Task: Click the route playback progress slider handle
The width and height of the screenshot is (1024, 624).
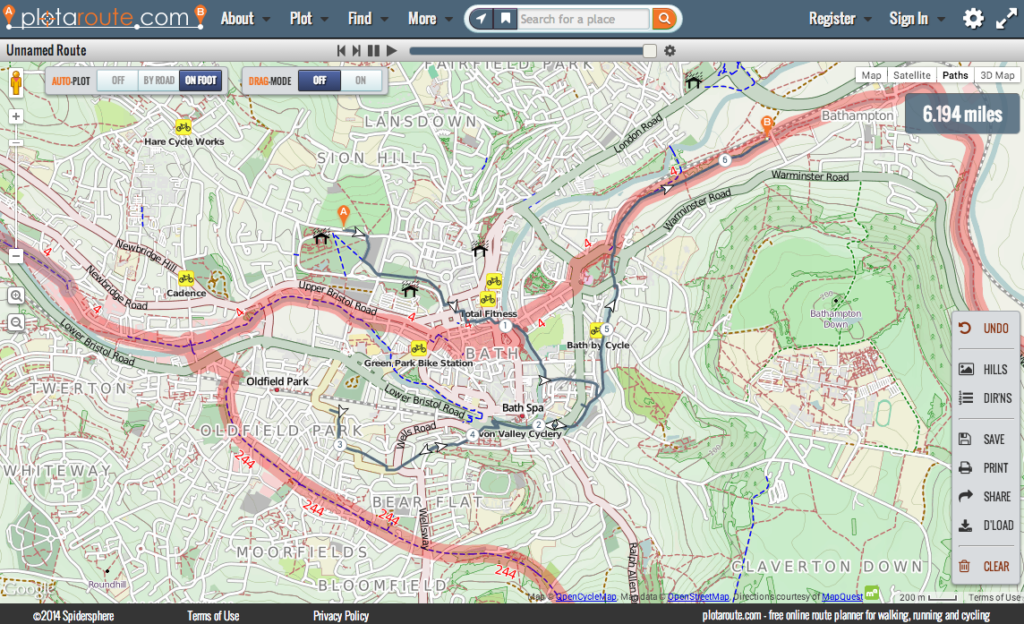Action: click(x=649, y=51)
